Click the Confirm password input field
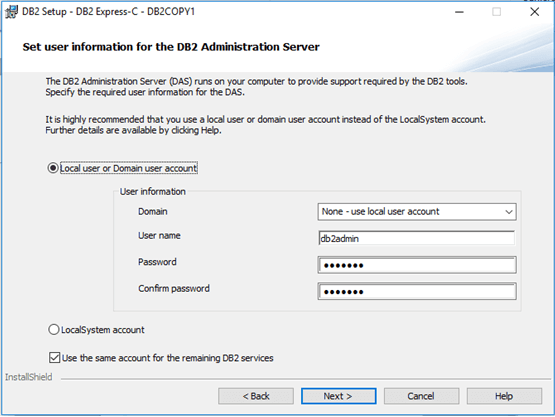Viewport: 555px width, 417px height. [x=417, y=291]
